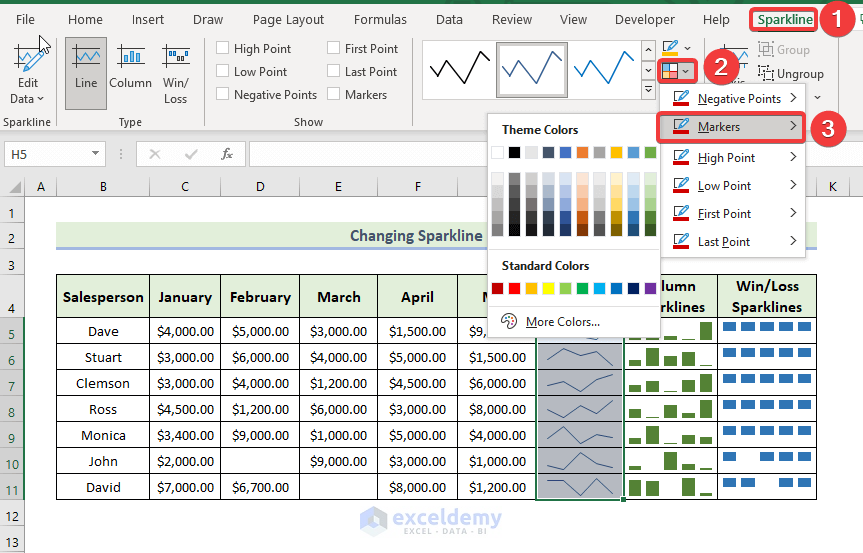863x553 pixels.
Task: Pick the green theme color swatch
Action: [x=651, y=152]
